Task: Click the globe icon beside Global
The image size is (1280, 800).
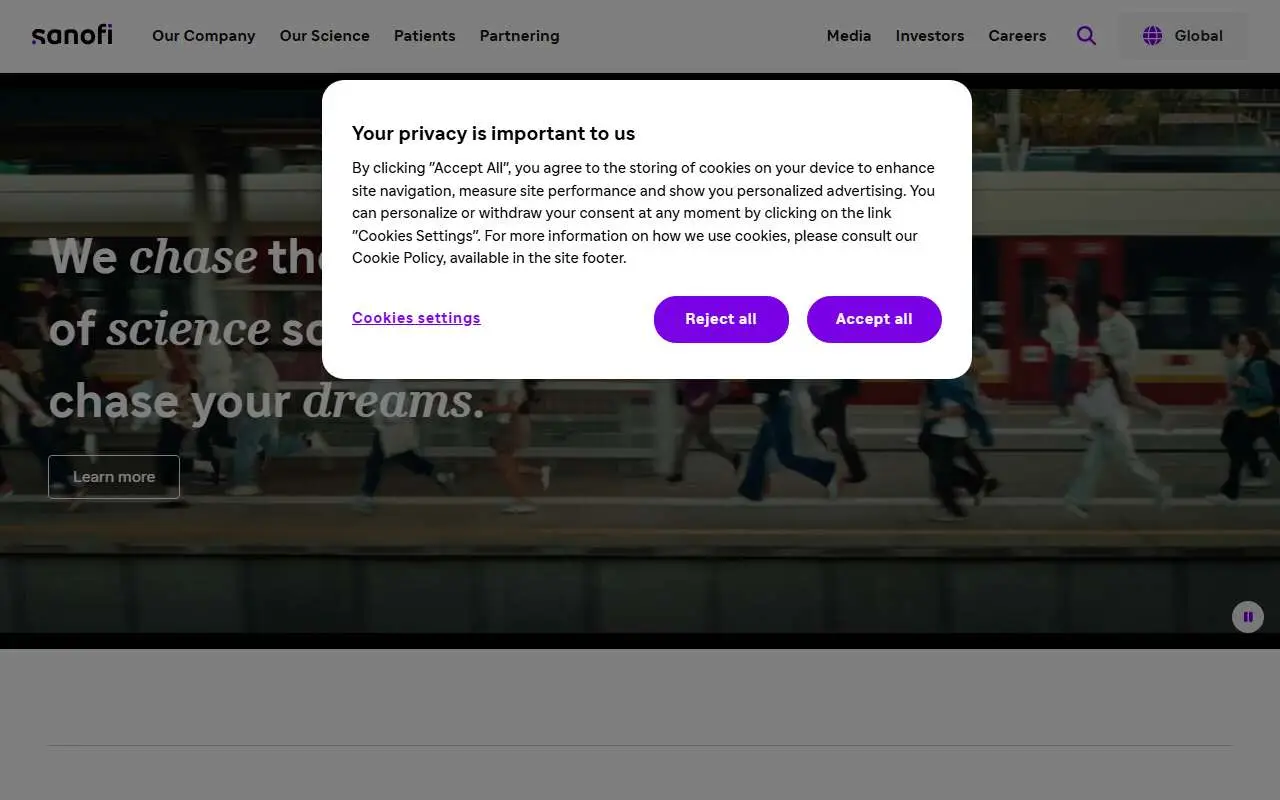Action: click(1152, 36)
